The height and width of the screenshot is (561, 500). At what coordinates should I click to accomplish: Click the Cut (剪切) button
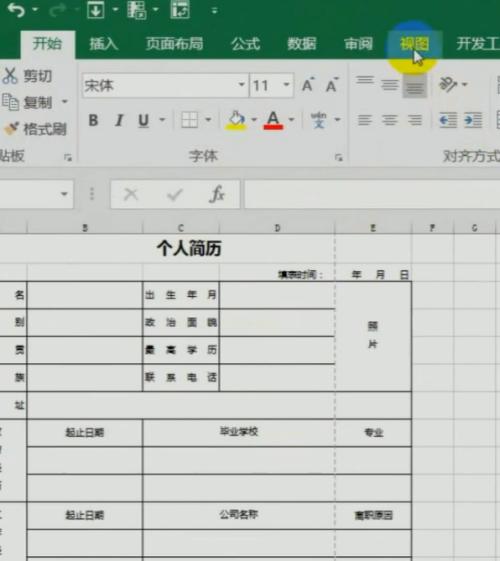click(27, 76)
